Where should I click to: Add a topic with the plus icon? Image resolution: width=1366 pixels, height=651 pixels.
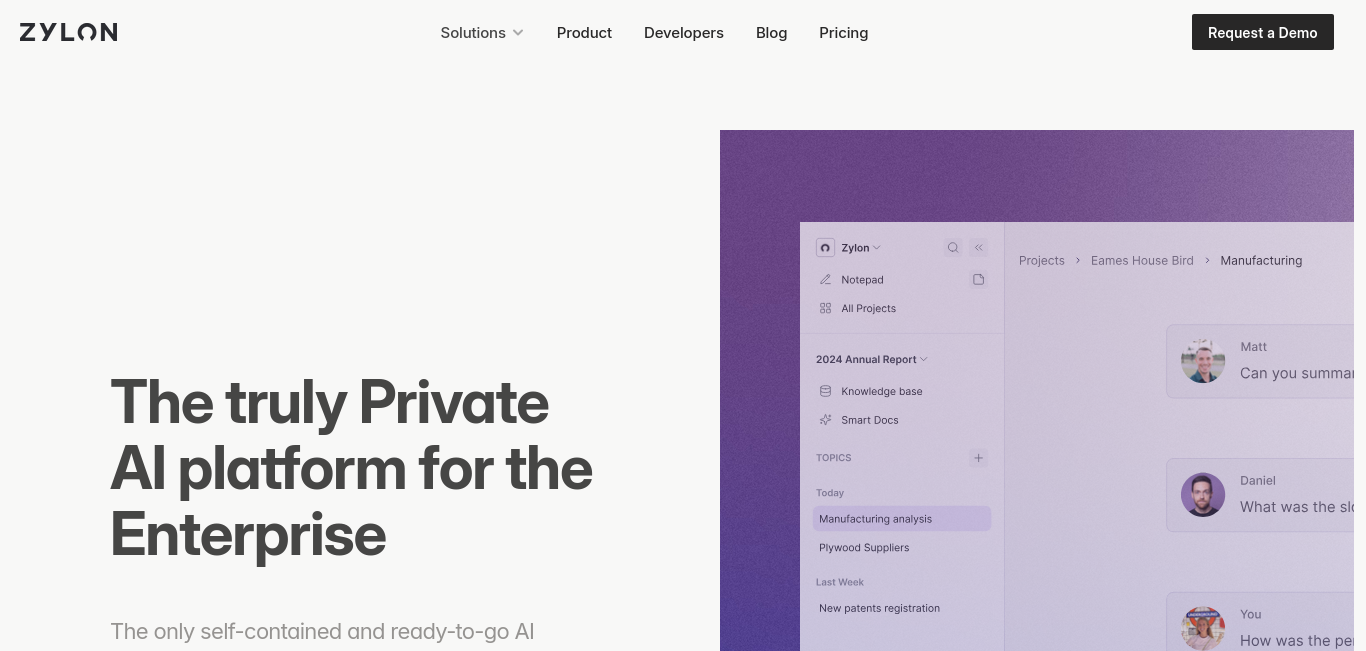979,458
